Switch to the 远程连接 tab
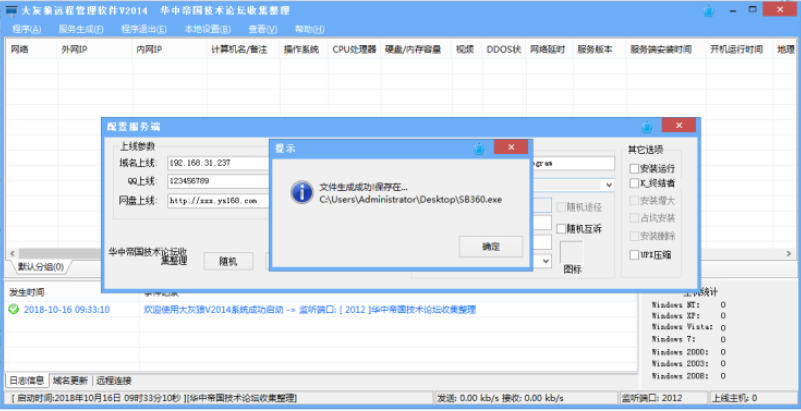Viewport: 801px width, 411px height. (x=114, y=380)
